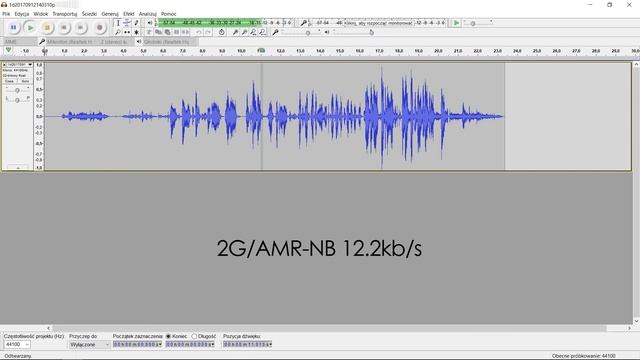This screenshot has width=640, height=360.
Task: Click the green Play-at-speed button
Action: 456,23
